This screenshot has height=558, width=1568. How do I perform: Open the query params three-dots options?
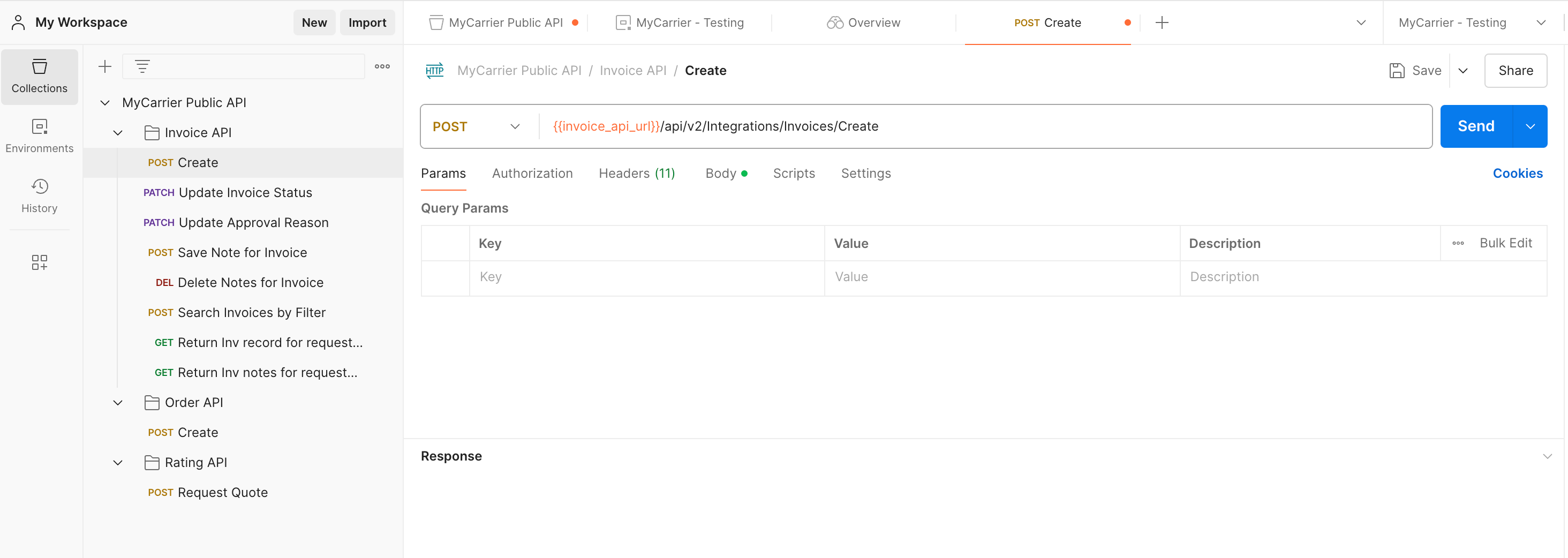point(1458,244)
